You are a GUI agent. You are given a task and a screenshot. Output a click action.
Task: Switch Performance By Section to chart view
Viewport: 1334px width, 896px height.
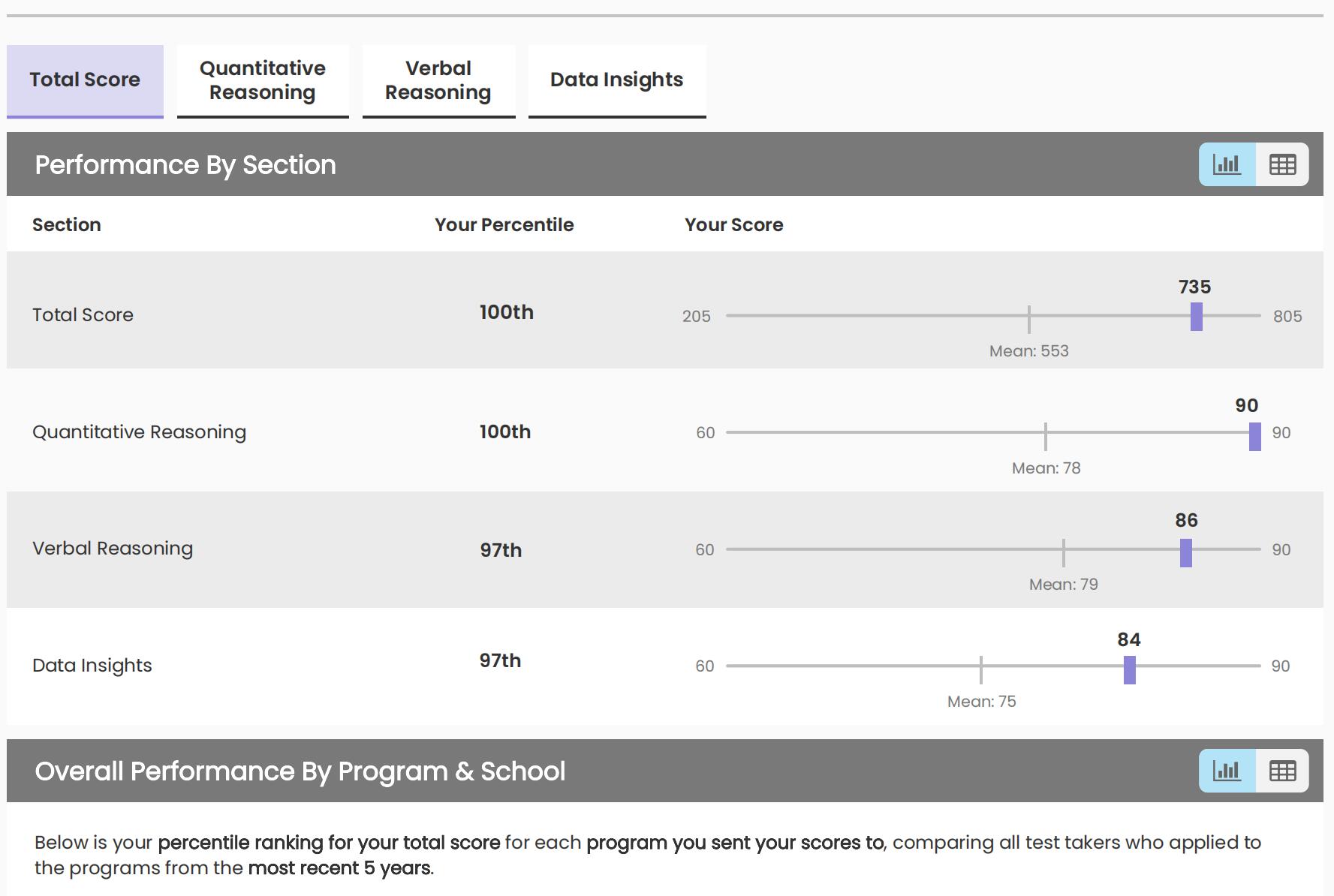(x=1227, y=164)
